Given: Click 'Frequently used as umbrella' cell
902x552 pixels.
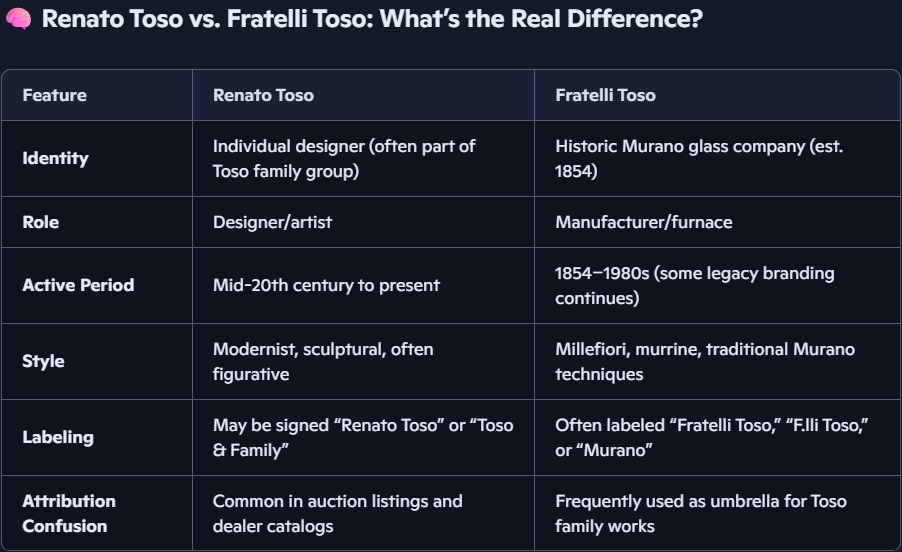Looking at the screenshot, I should coord(701,513).
